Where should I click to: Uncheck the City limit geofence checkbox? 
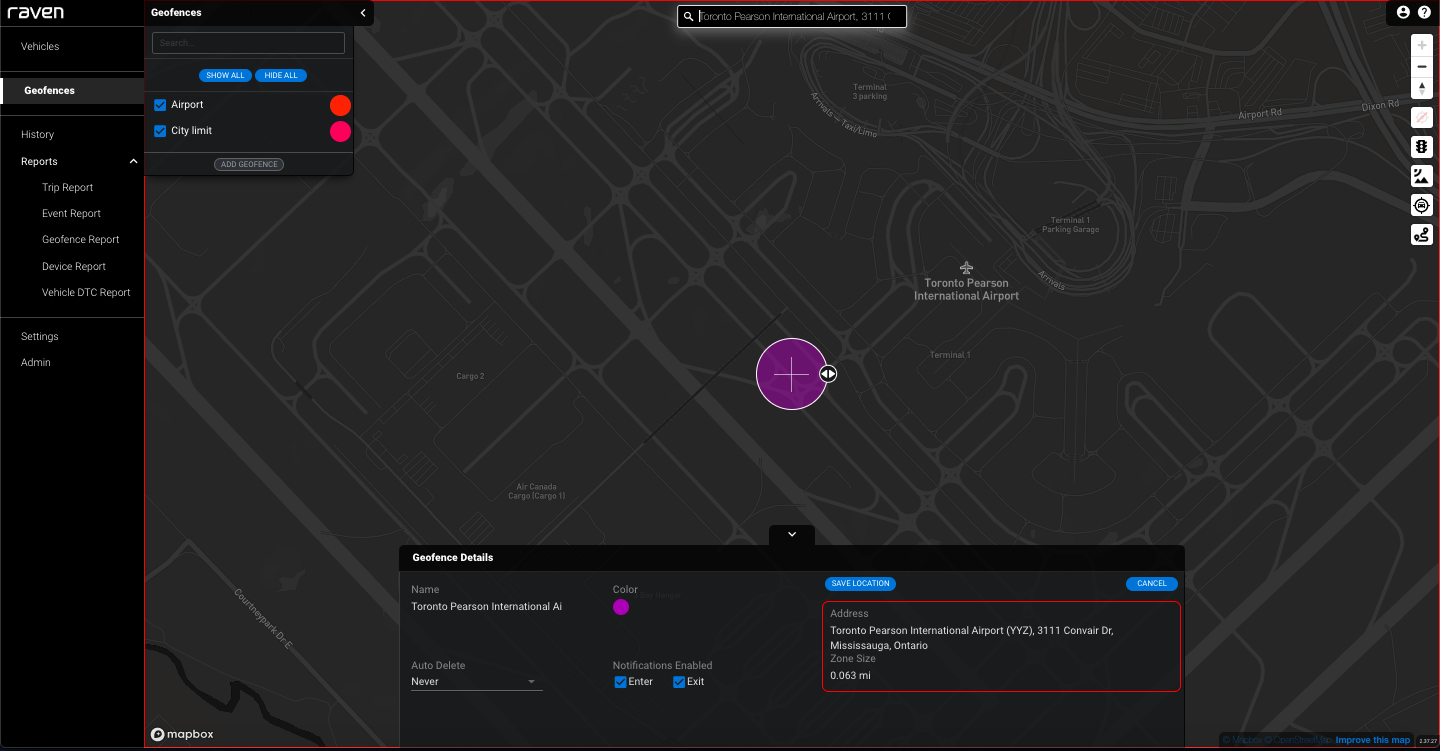coord(160,131)
